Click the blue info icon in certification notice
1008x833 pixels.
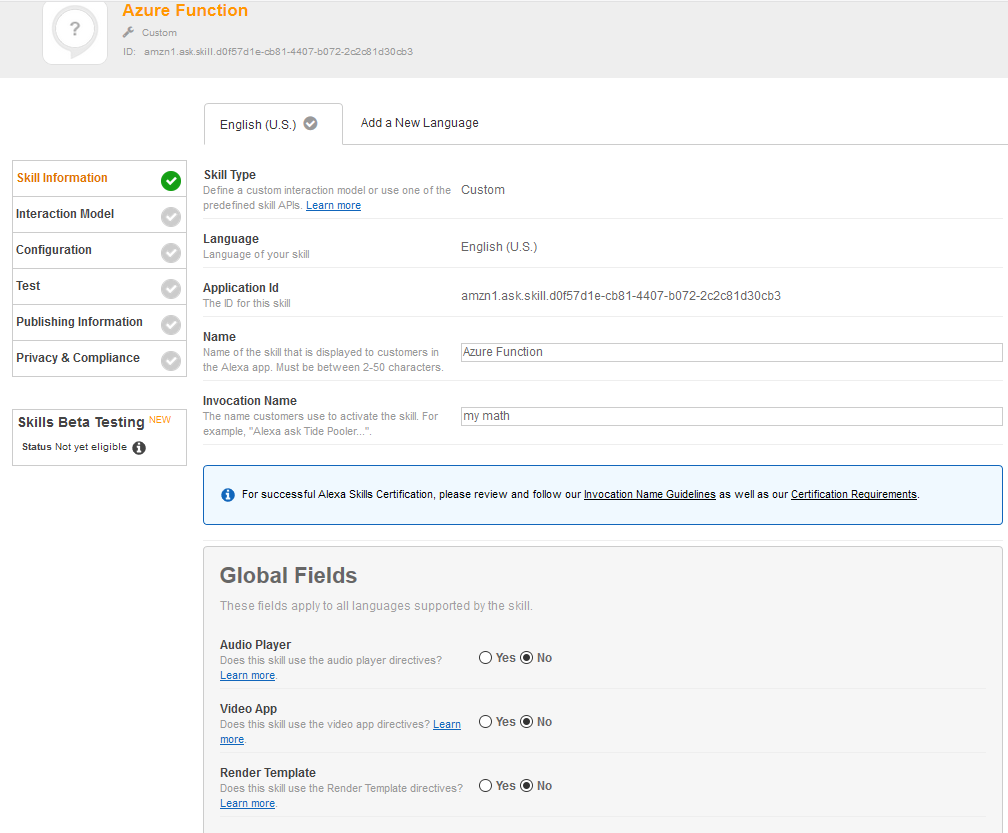[x=228, y=495]
